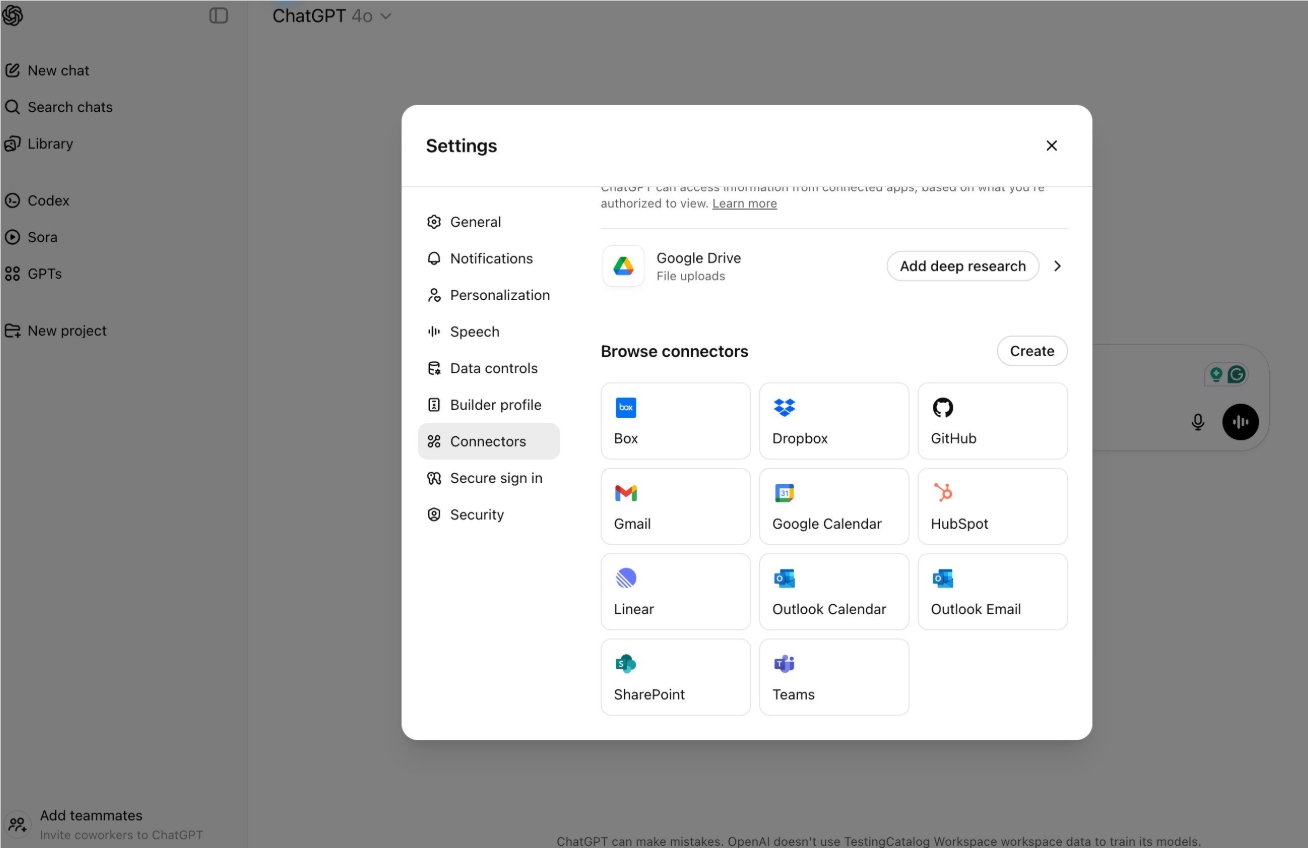Screen dimensions: 1308x848
Task: Select the Outlook Email connector
Action: (x=991, y=591)
